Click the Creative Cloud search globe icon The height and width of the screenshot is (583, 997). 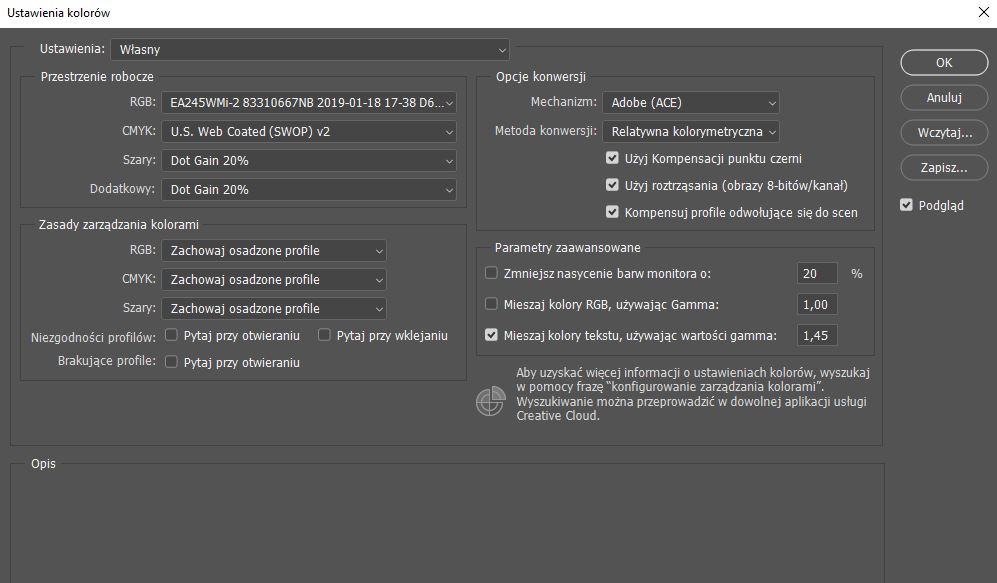coord(490,400)
